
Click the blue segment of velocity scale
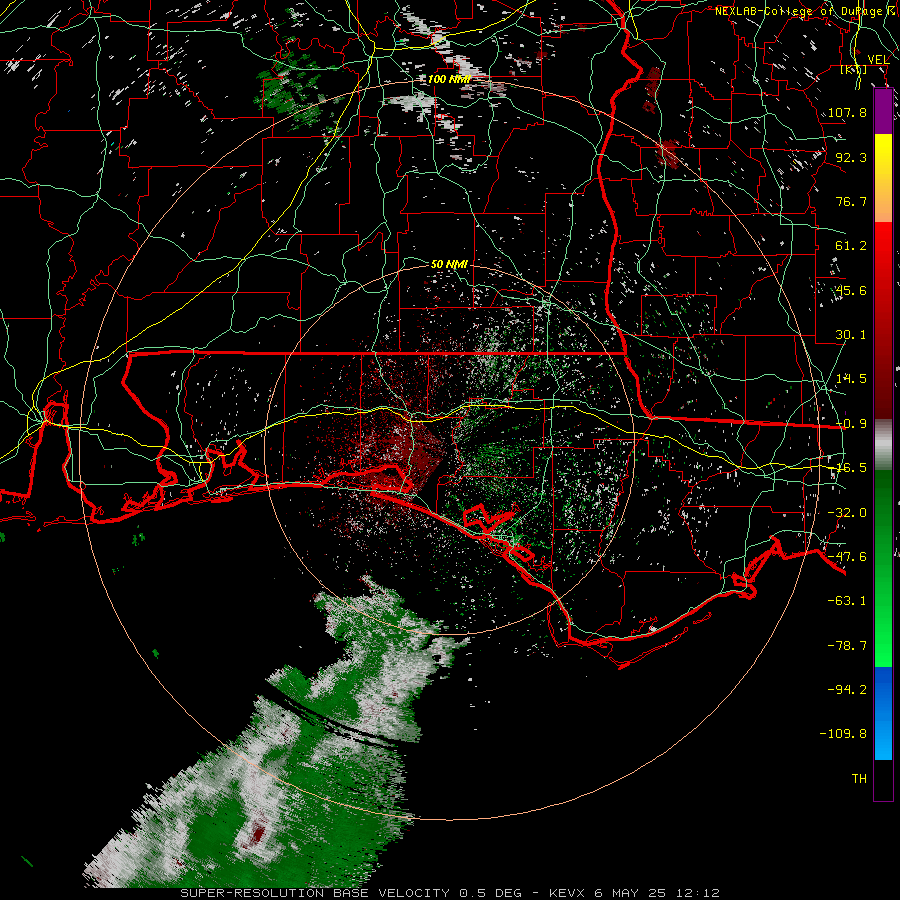coord(883,713)
